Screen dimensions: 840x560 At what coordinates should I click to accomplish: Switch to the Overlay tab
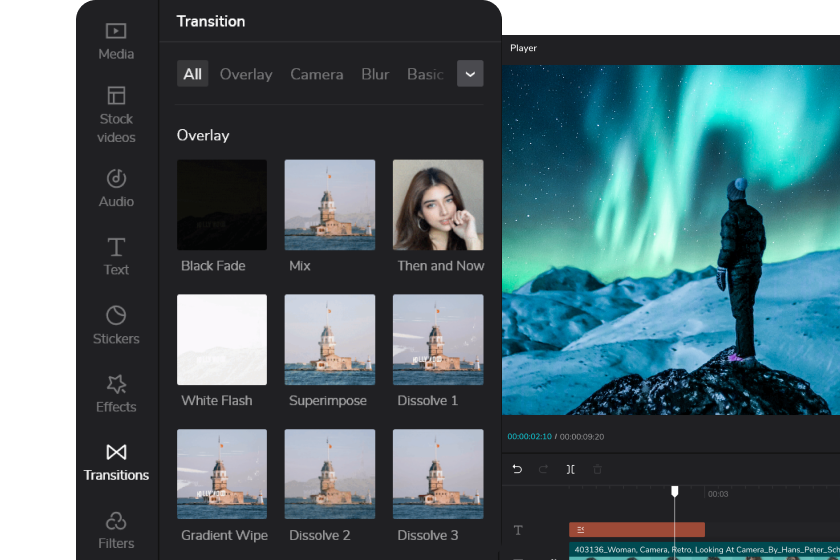(x=246, y=74)
